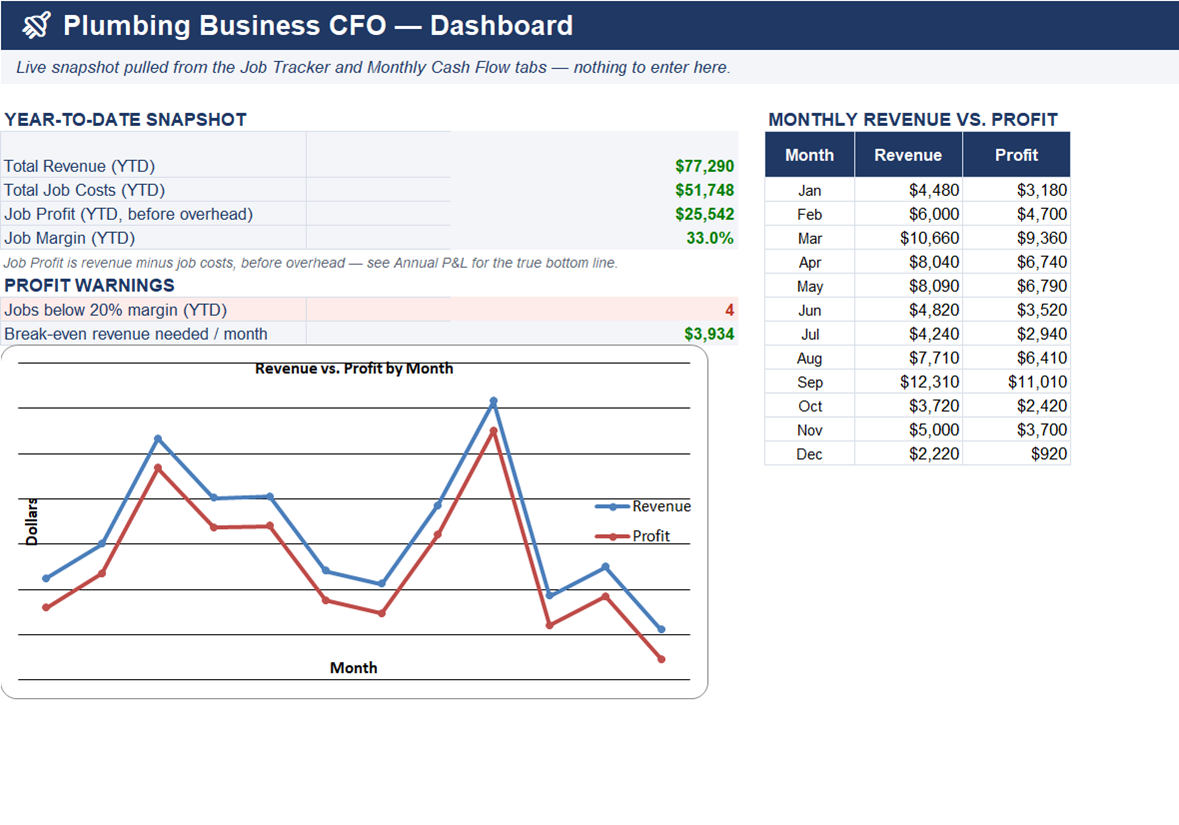Select the Month axis title on chart

353,668
